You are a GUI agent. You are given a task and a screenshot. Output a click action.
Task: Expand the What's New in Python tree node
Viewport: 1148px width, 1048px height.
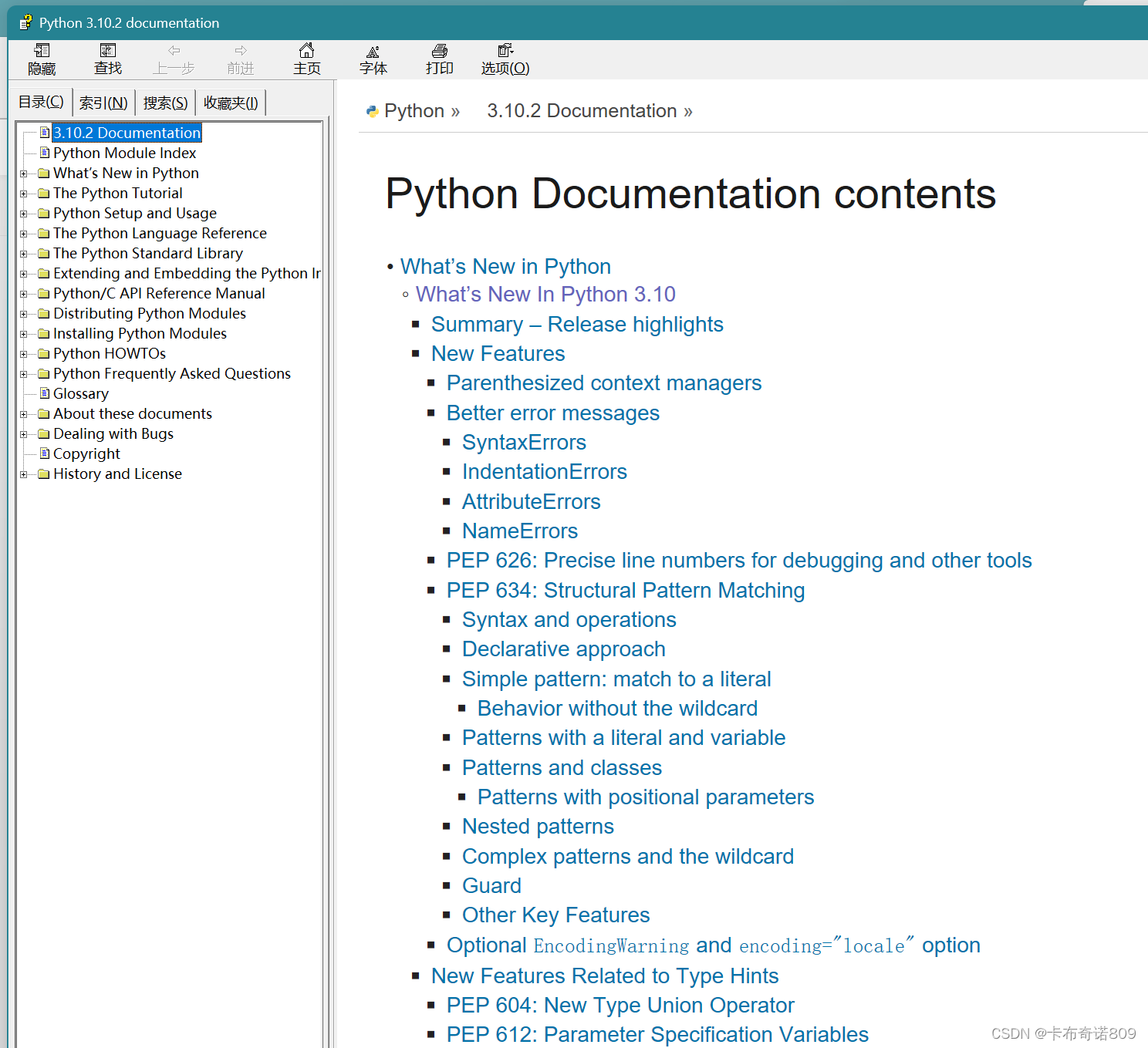tap(23, 173)
